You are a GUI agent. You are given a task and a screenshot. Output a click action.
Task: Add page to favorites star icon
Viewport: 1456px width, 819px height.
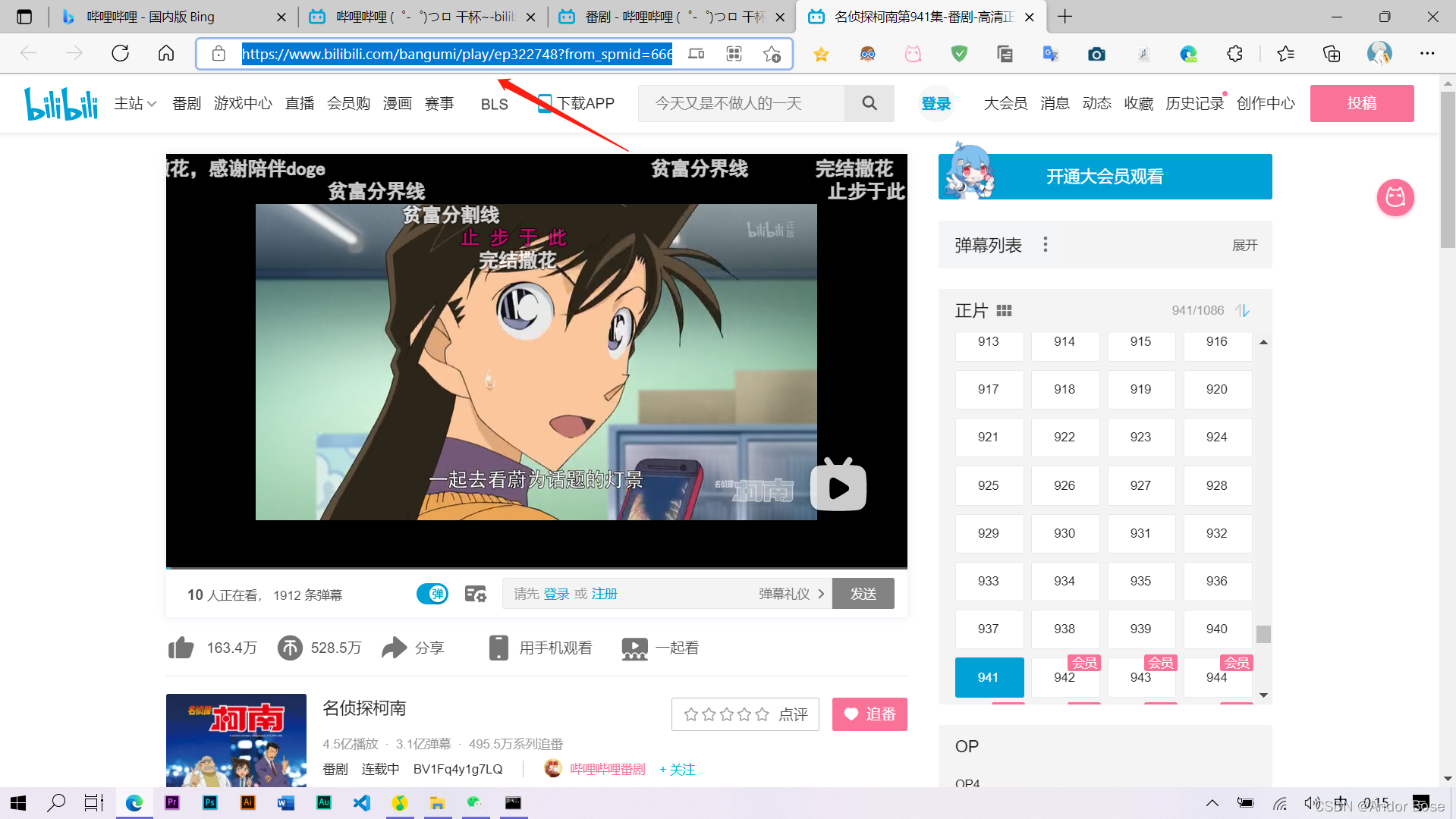(772, 54)
